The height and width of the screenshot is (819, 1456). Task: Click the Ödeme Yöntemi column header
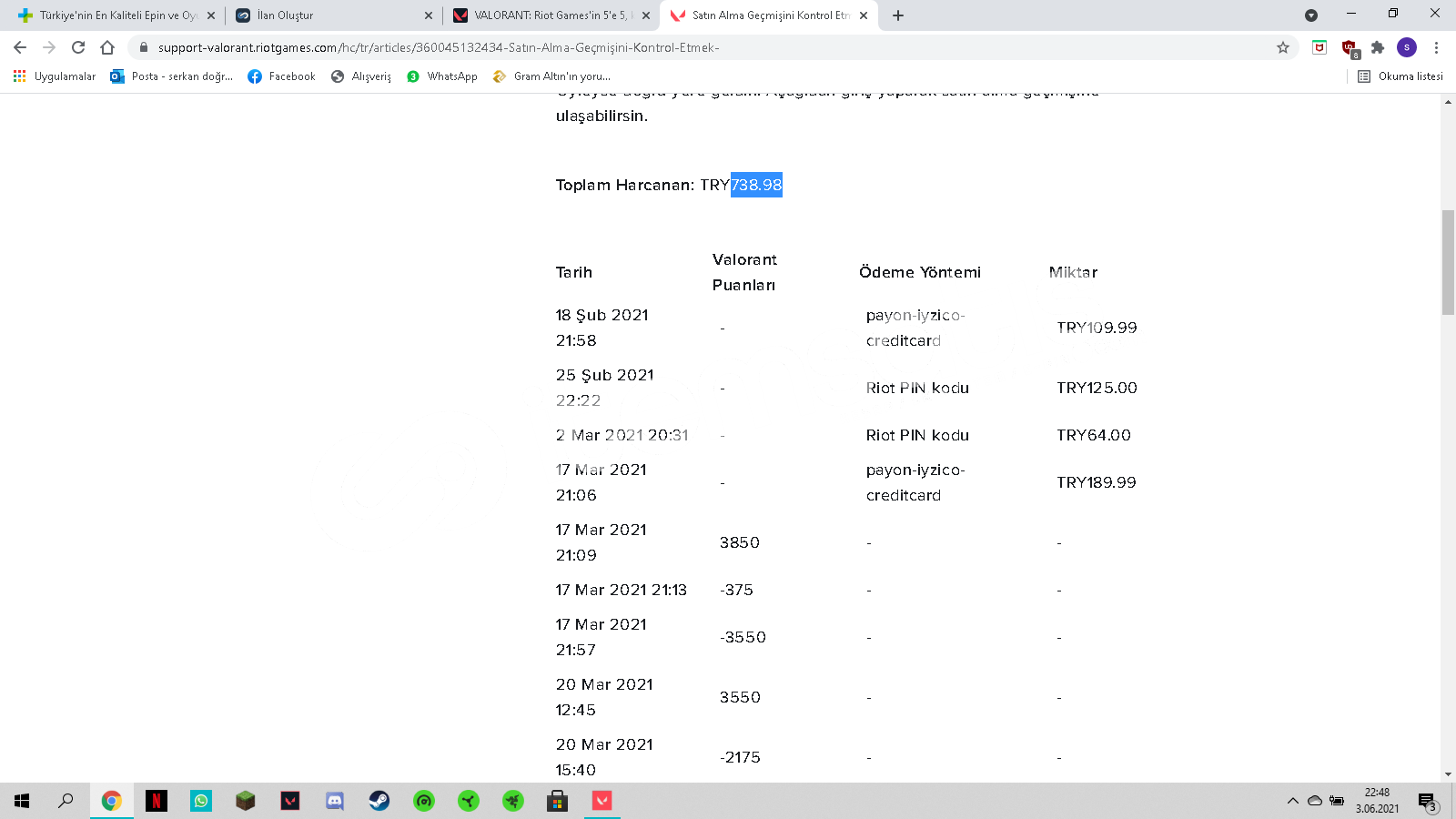[x=920, y=272]
